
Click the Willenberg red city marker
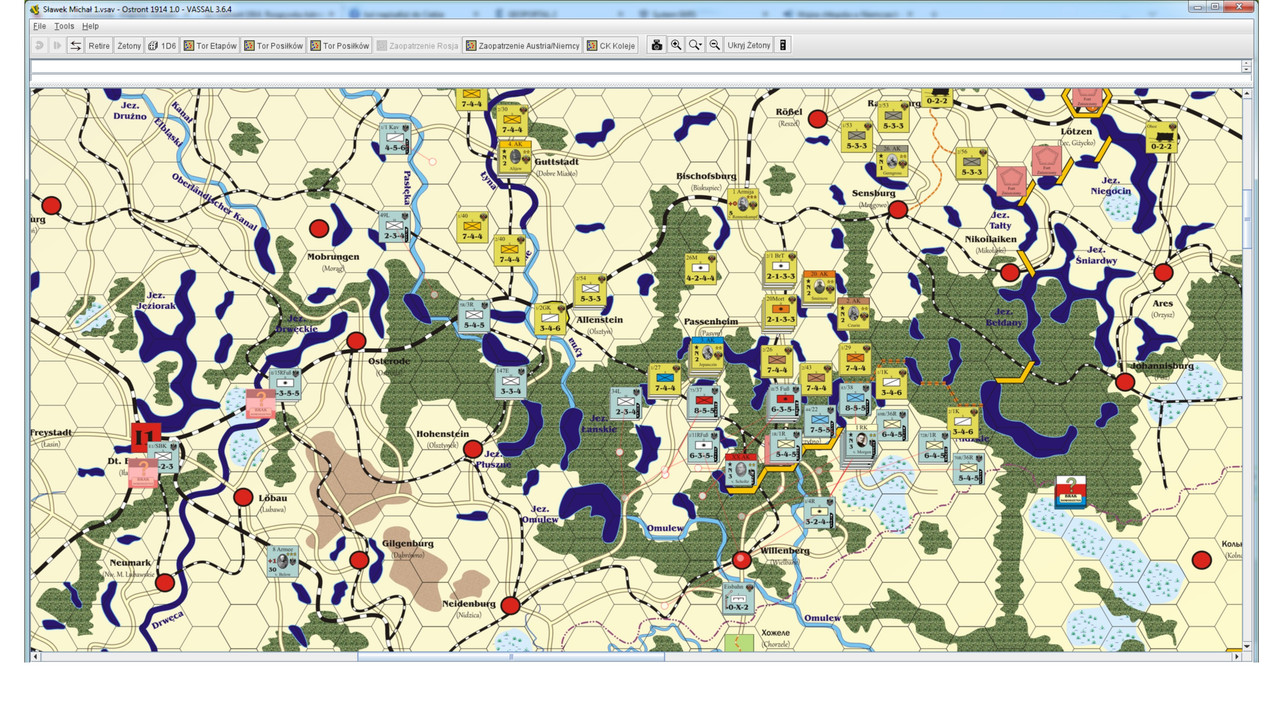741,559
